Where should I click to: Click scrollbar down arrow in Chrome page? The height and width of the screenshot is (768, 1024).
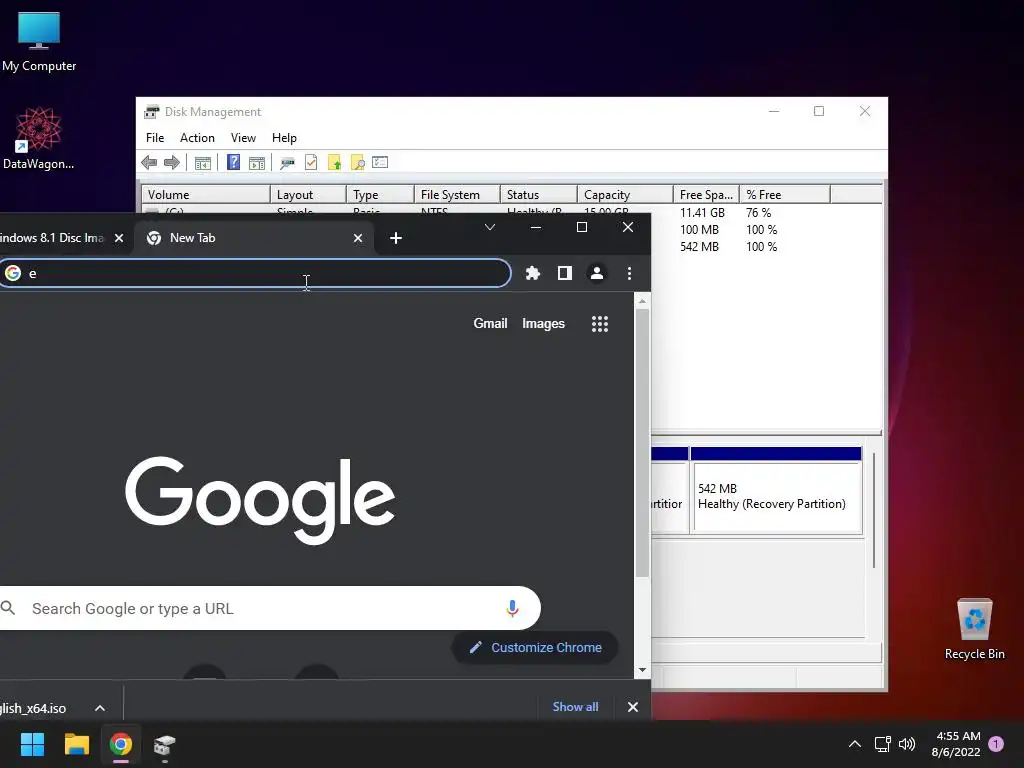pyautogui.click(x=642, y=670)
